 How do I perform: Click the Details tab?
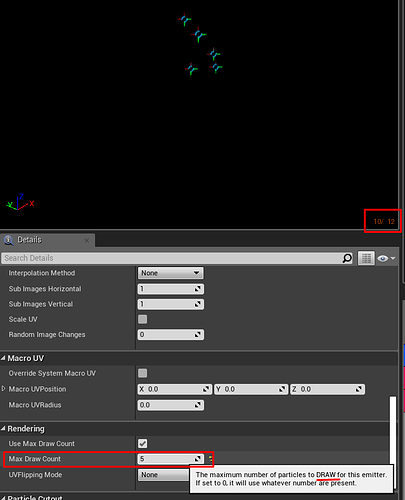48,240
